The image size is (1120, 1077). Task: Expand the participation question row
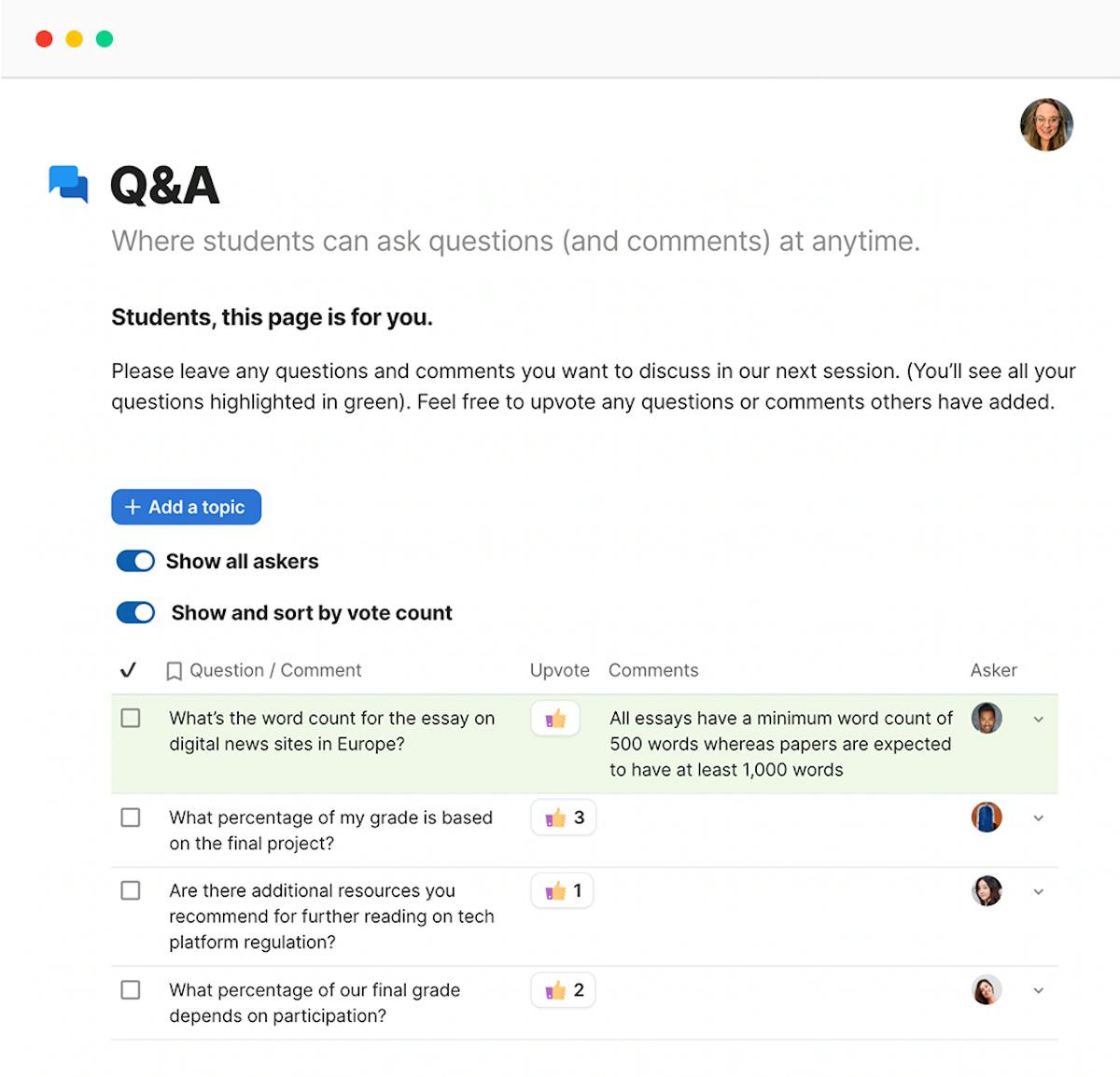click(x=1038, y=990)
